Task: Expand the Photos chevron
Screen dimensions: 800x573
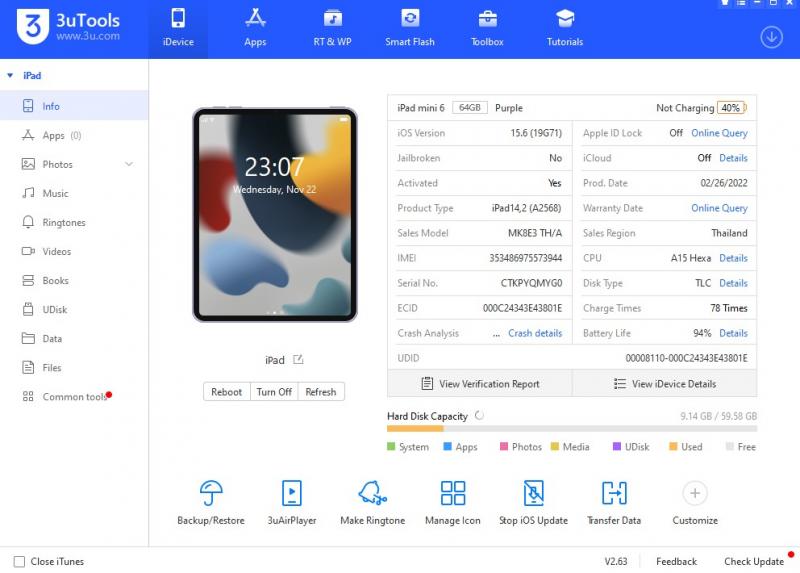Action: 129,164
